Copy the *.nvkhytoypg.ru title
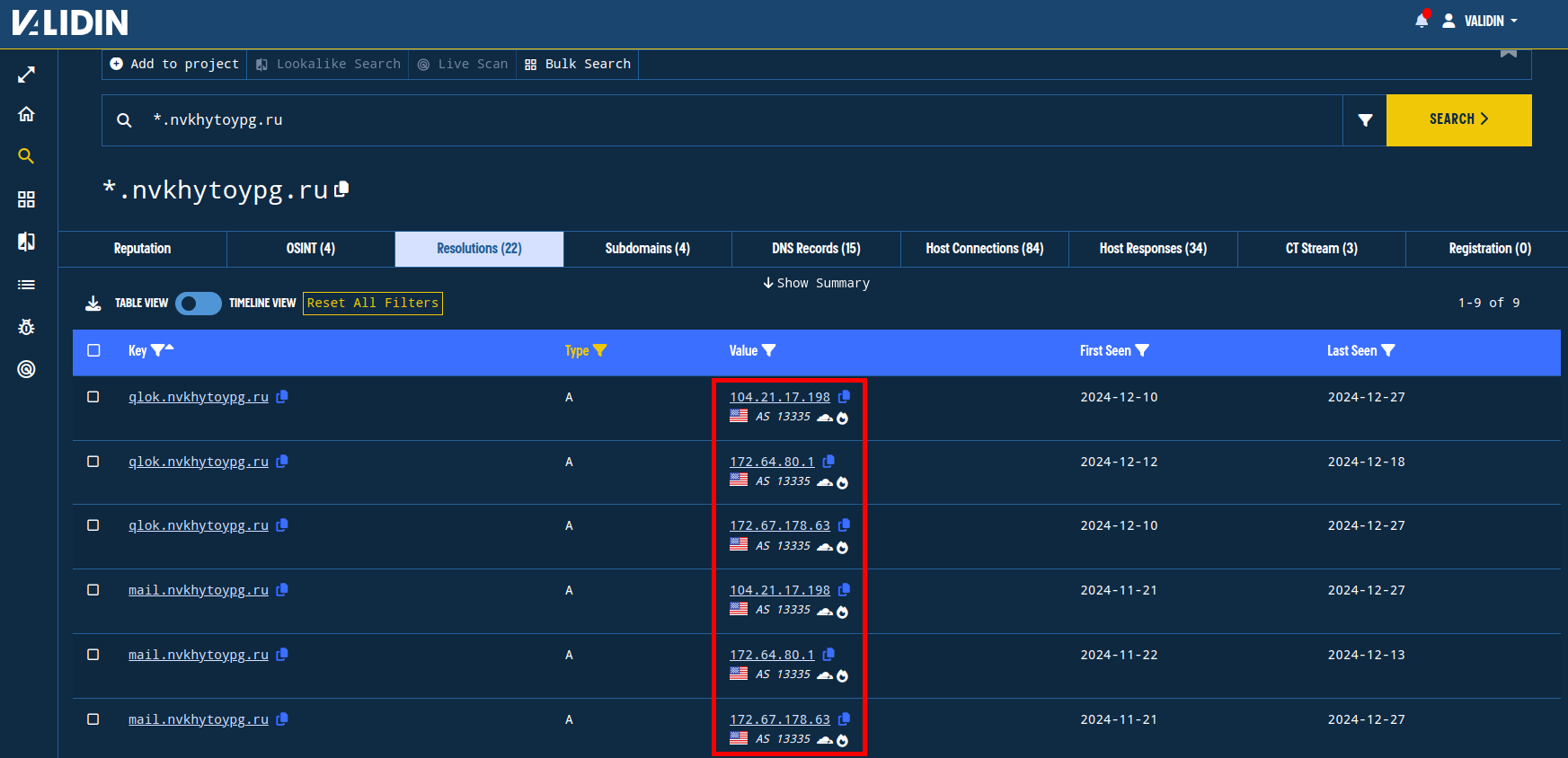The width and height of the screenshot is (1568, 758). click(x=341, y=189)
